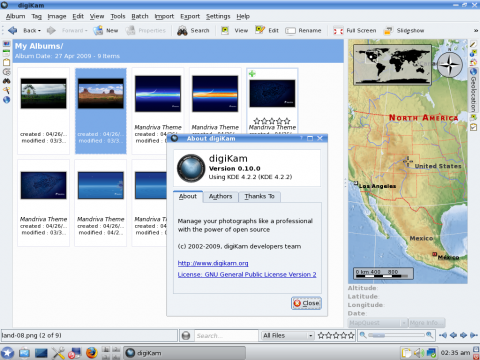Click the More Info button under the map
The width and height of the screenshot is (480, 360).
pyautogui.click(x=427, y=323)
